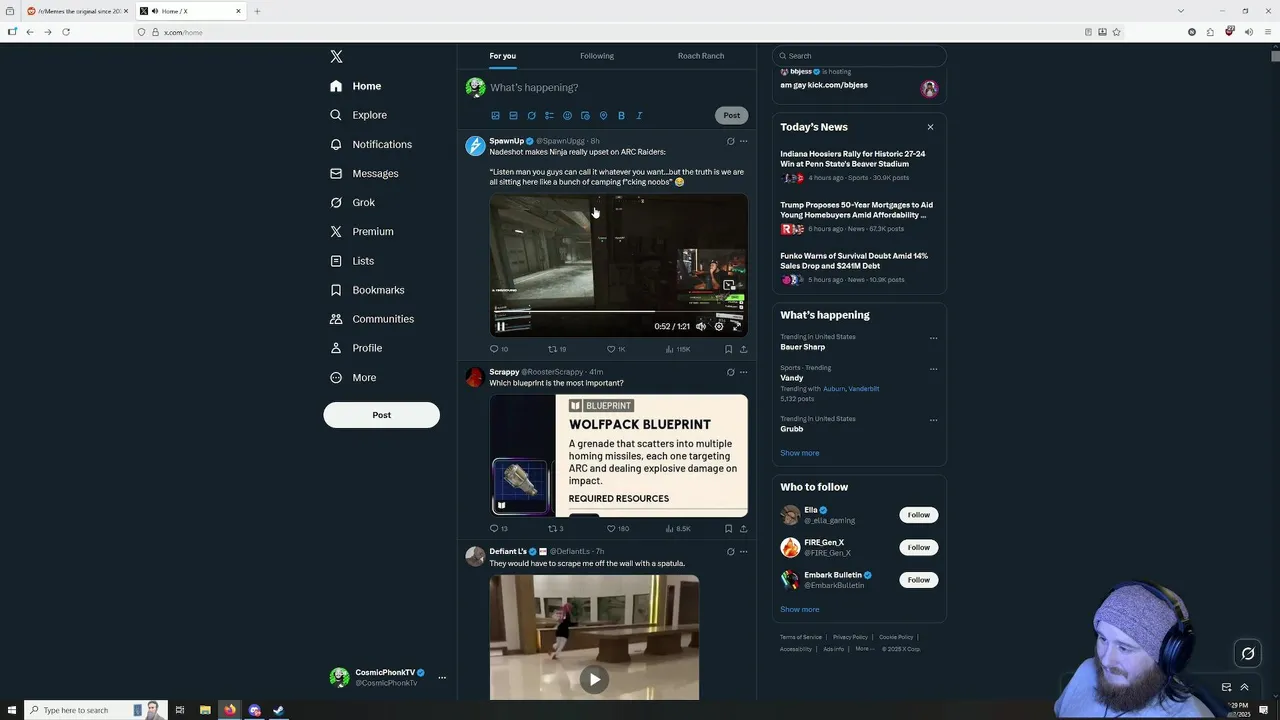
Task: Open Bauer Sharp trend options menu
Action: click(933, 338)
